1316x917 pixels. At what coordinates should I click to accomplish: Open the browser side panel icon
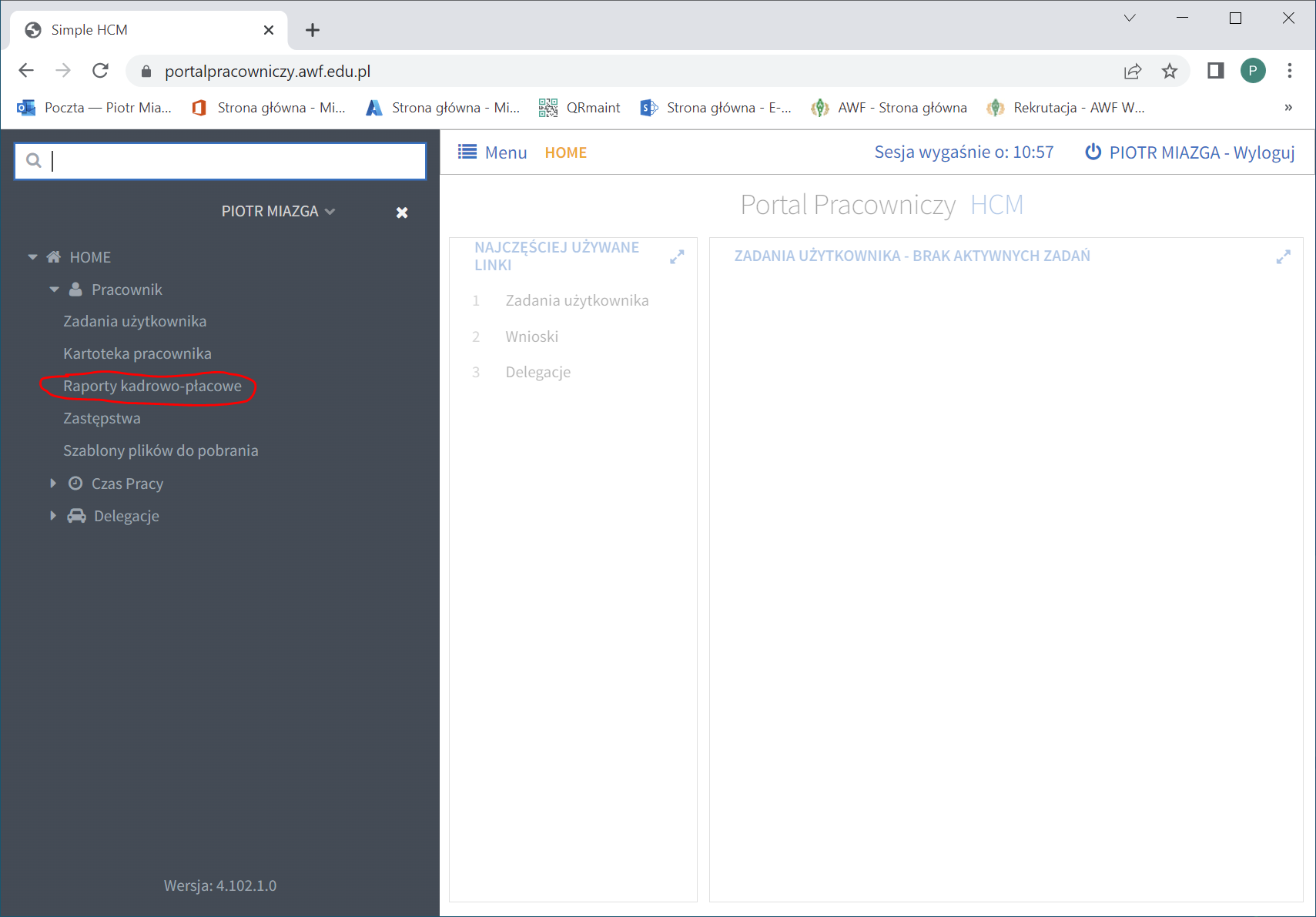pyautogui.click(x=1216, y=71)
